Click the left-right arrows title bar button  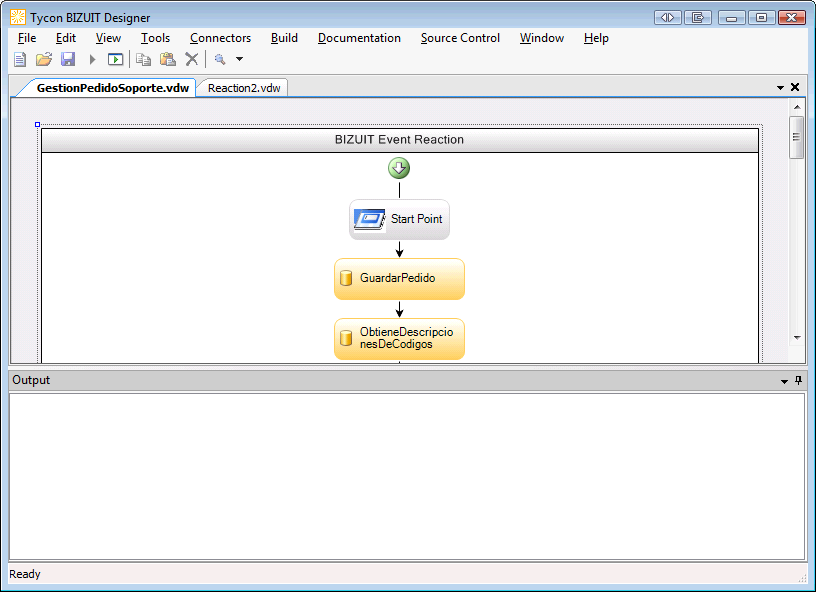(668, 18)
